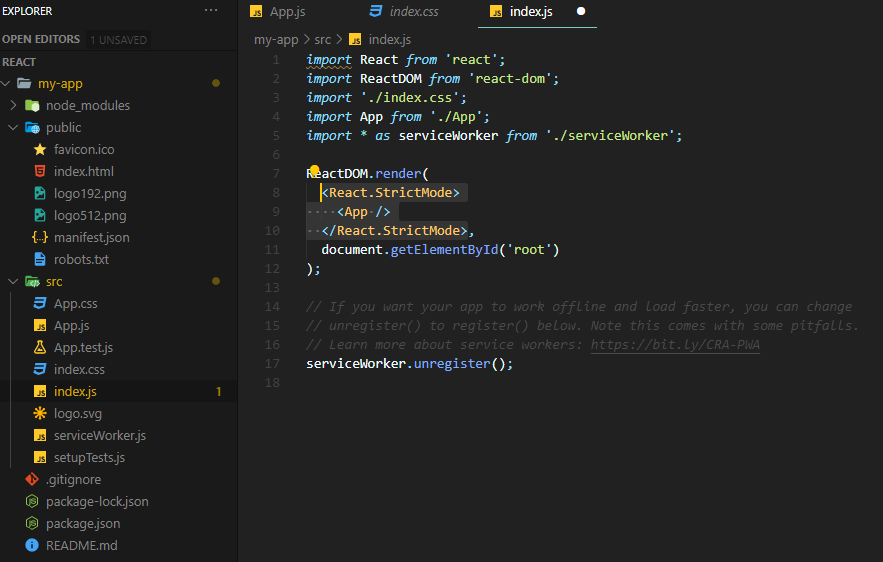The height and width of the screenshot is (562, 883).
Task: Click the .gitignore git icon
Action: click(x=32, y=479)
